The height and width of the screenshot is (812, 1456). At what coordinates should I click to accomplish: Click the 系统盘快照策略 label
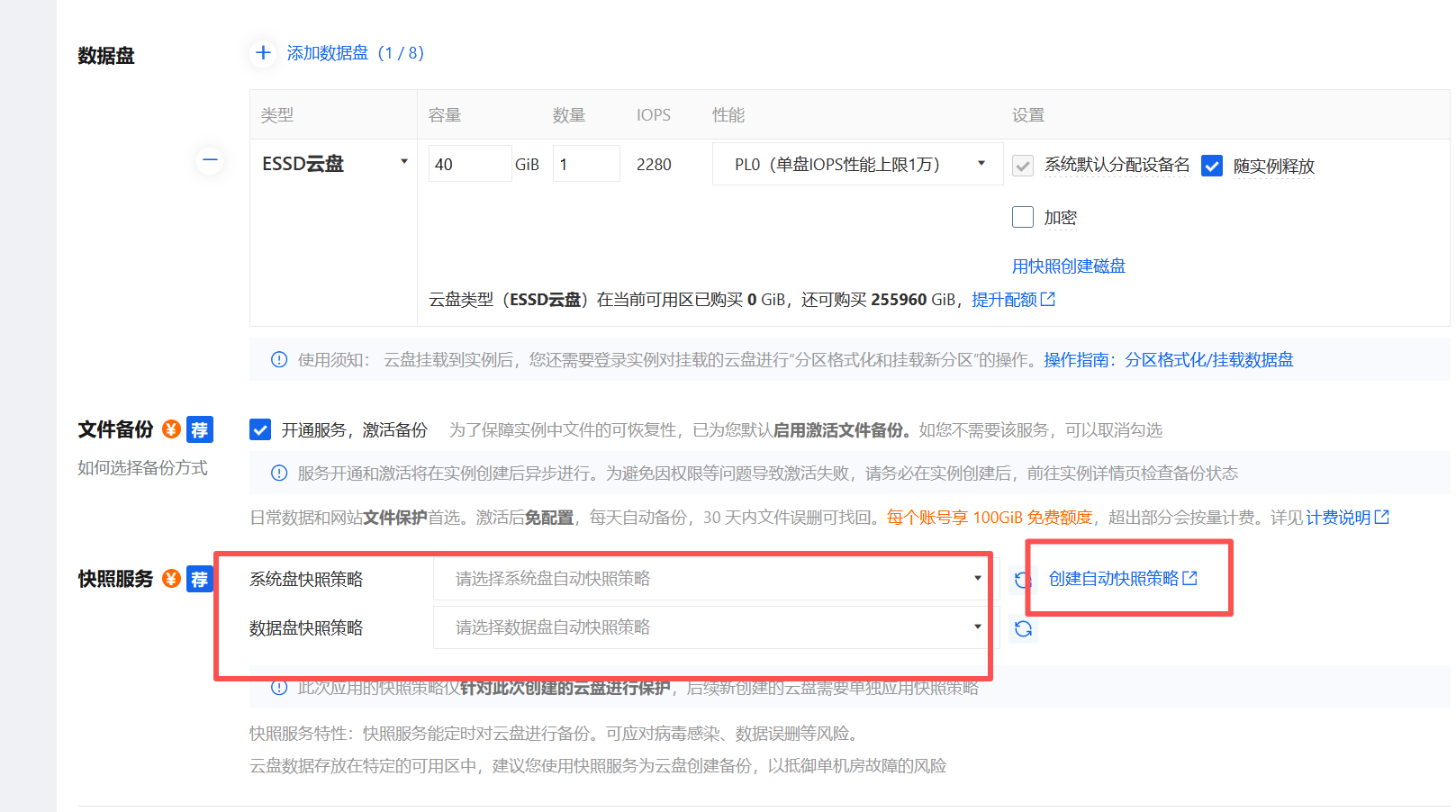pyautogui.click(x=306, y=580)
